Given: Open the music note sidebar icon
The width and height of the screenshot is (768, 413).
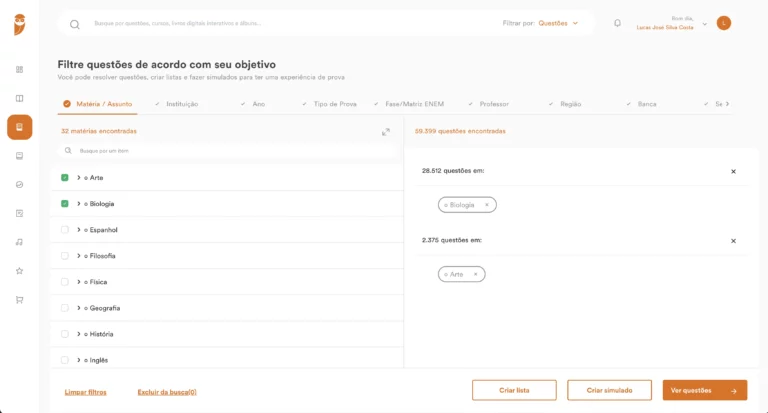Looking at the screenshot, I should 19,242.
